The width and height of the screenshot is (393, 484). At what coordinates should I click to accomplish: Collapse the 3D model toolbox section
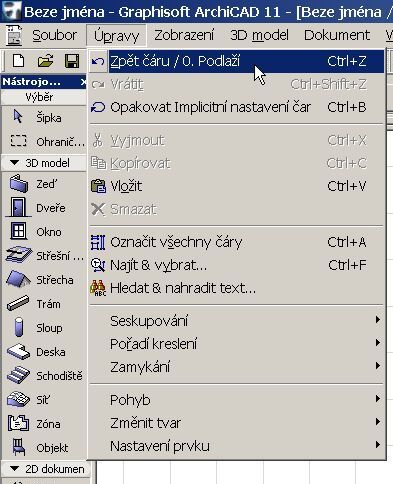coord(14,163)
